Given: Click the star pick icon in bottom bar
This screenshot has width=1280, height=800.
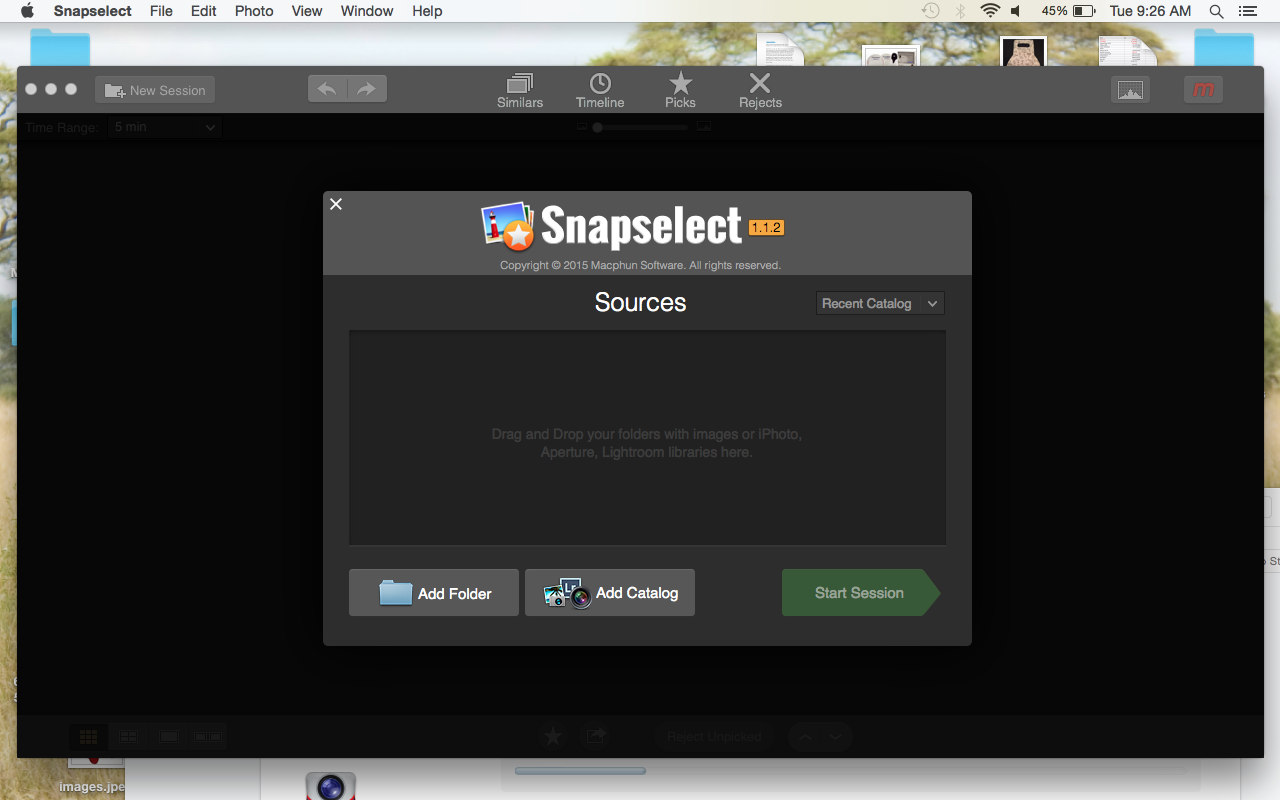Looking at the screenshot, I should [x=553, y=737].
